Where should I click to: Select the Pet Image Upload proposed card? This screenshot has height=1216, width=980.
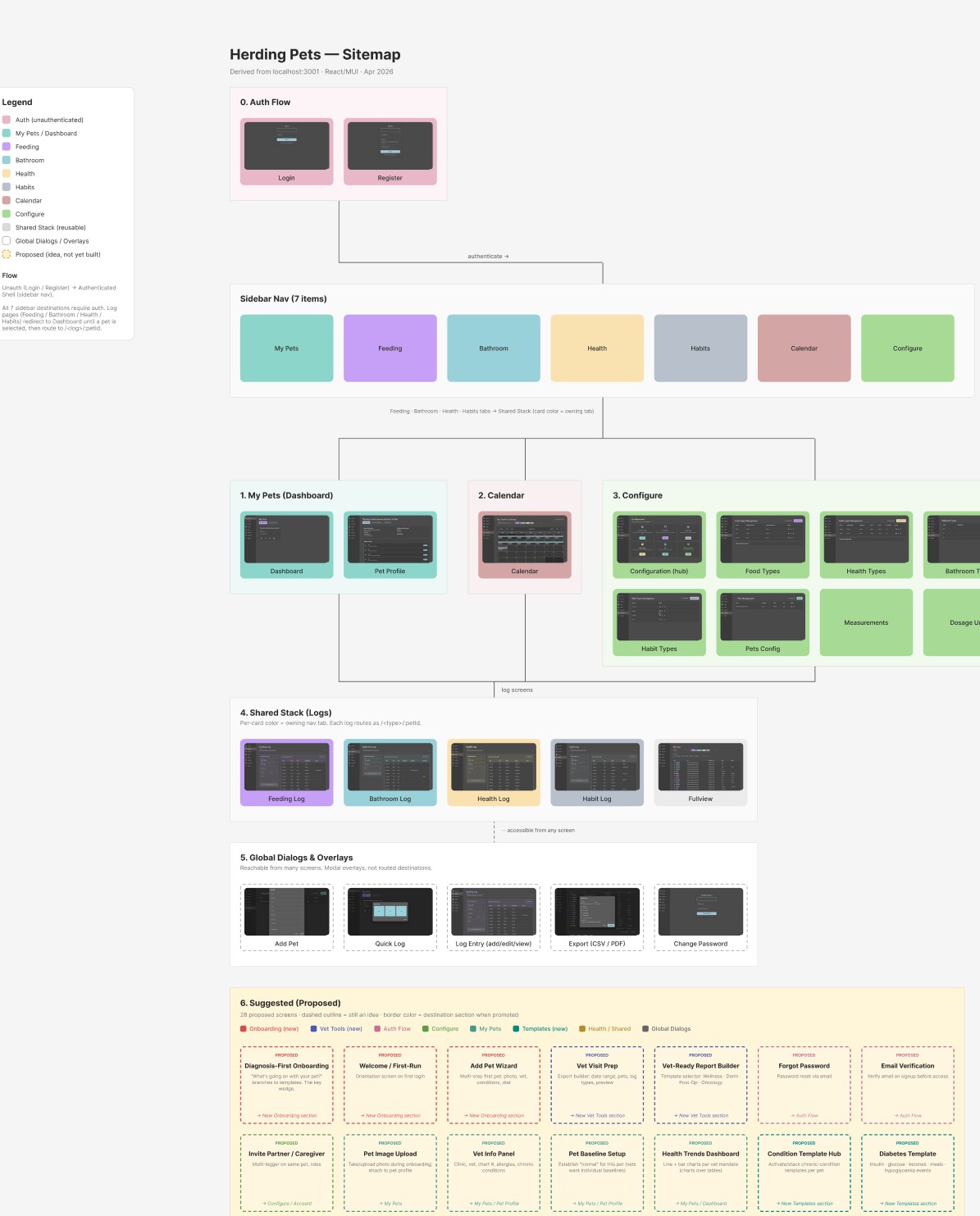pyautogui.click(x=390, y=1173)
